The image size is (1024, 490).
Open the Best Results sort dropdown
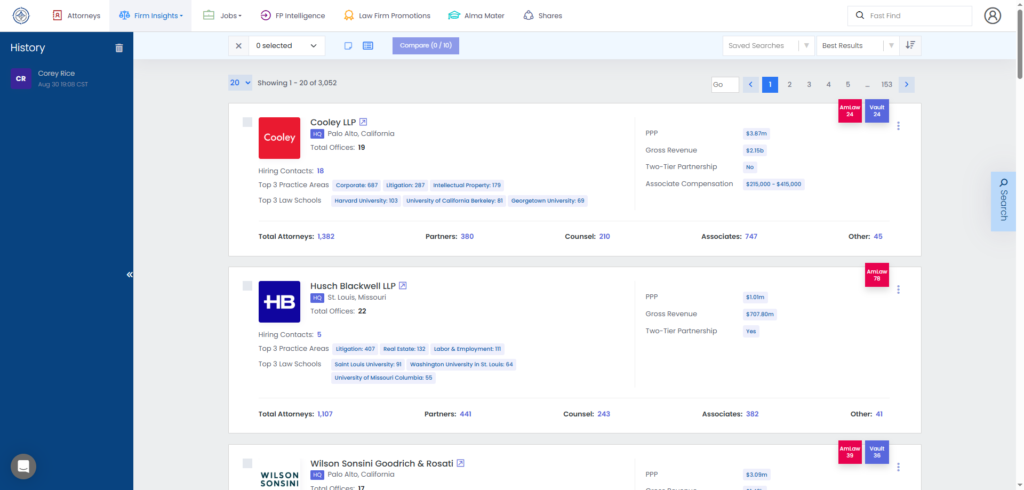point(856,45)
